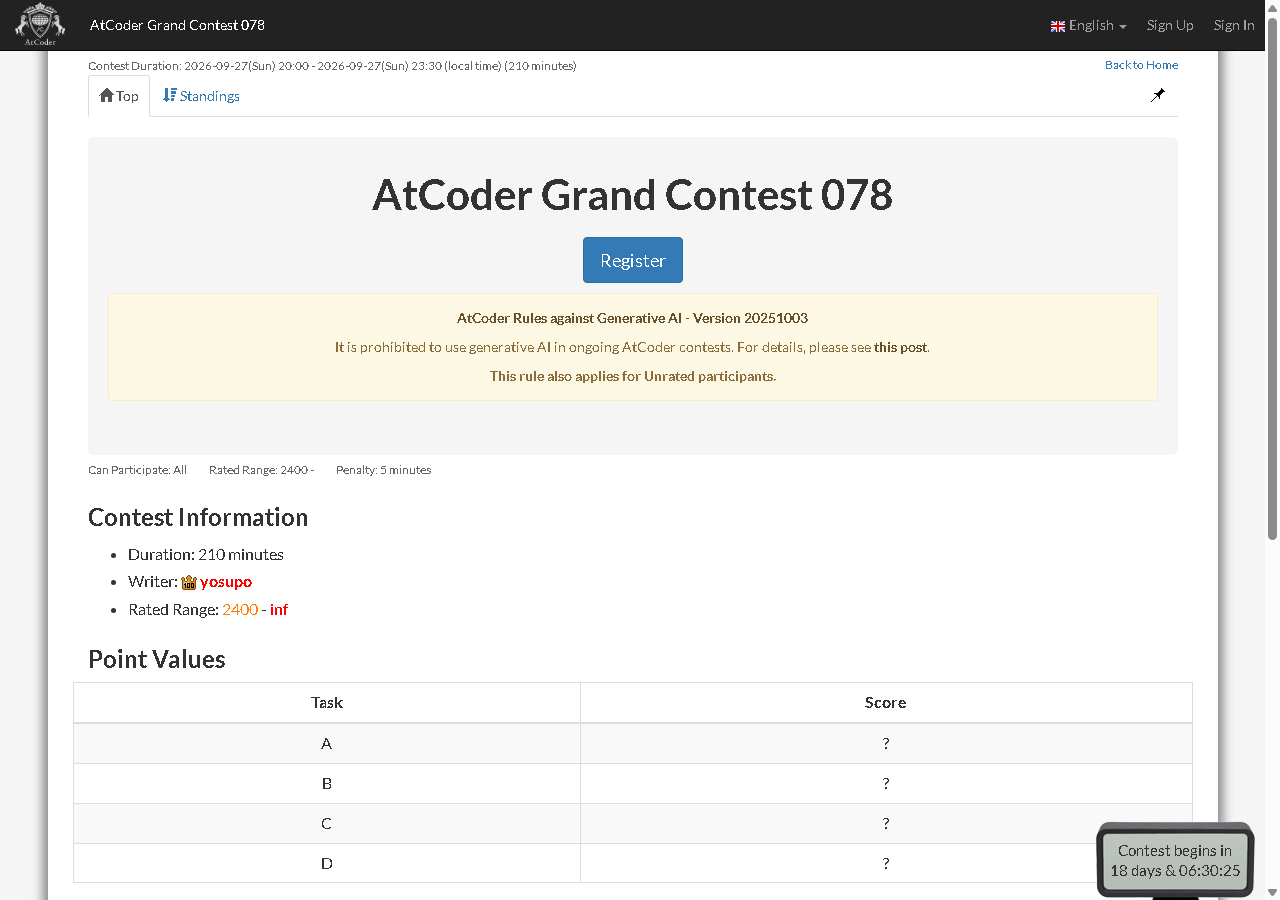Click the score cell for Task C

coord(886,824)
